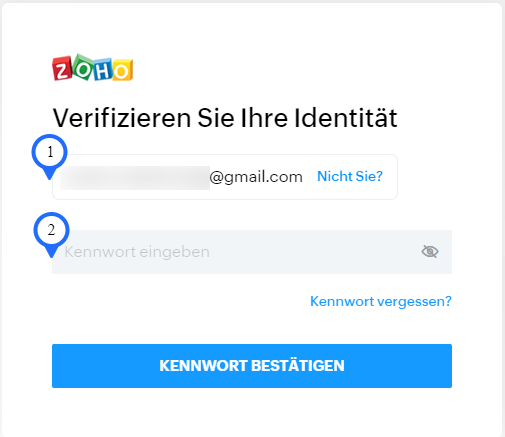The image size is (505, 437).
Task: Follow the Kennwort vergessen? link
Action: pyautogui.click(x=381, y=301)
